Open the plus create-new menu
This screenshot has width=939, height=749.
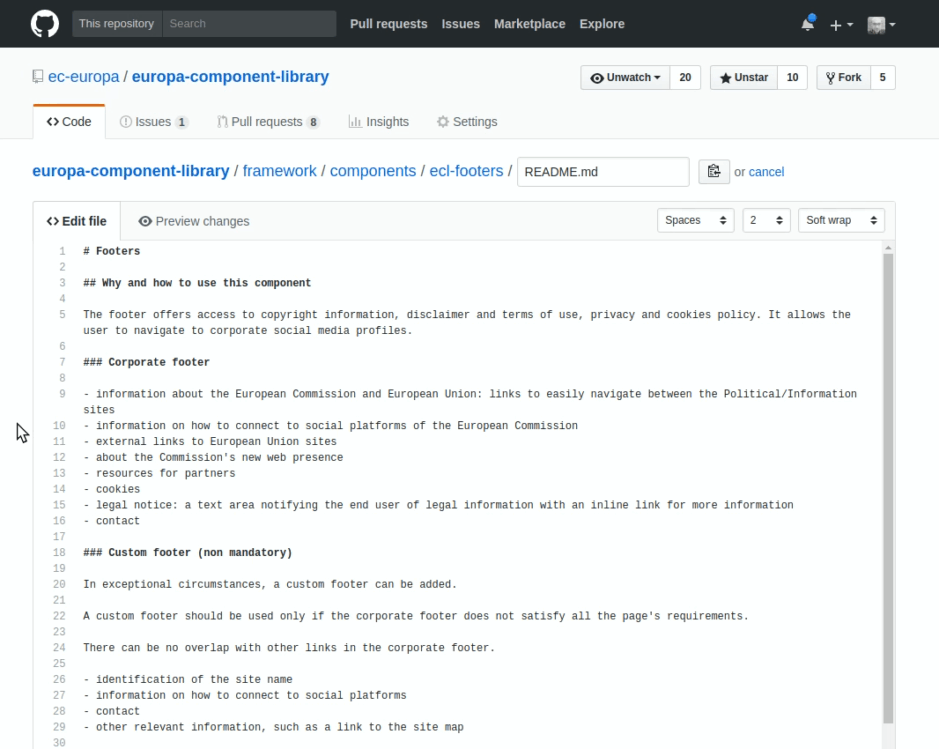tap(841, 25)
